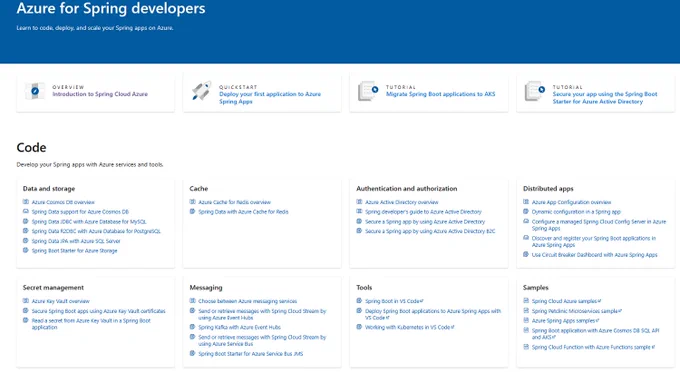The image size is (680, 373).
Task: Open Secure your app using the Spring Boot Starter tutorial
Action: click(x=605, y=98)
